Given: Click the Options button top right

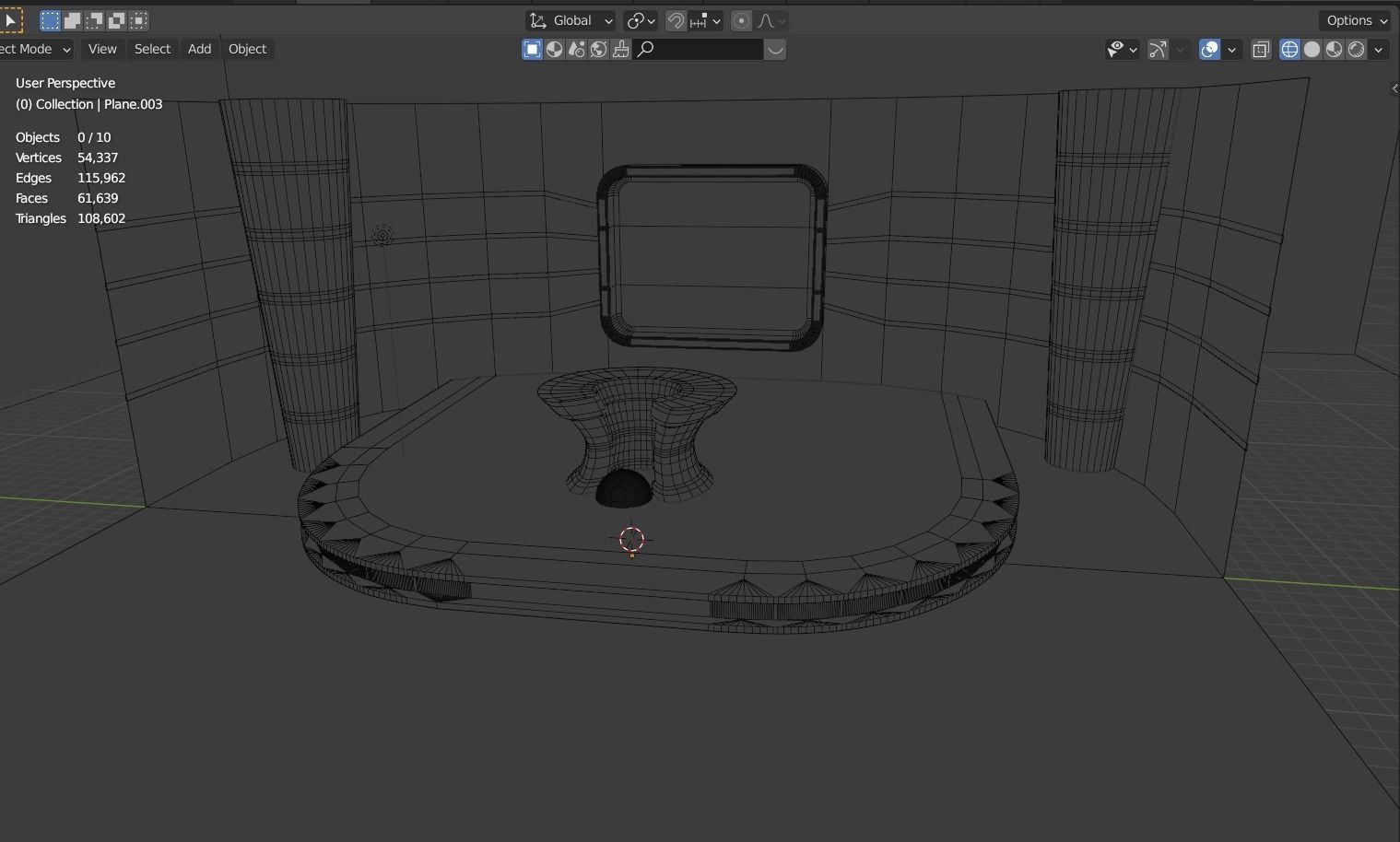Looking at the screenshot, I should (1354, 19).
